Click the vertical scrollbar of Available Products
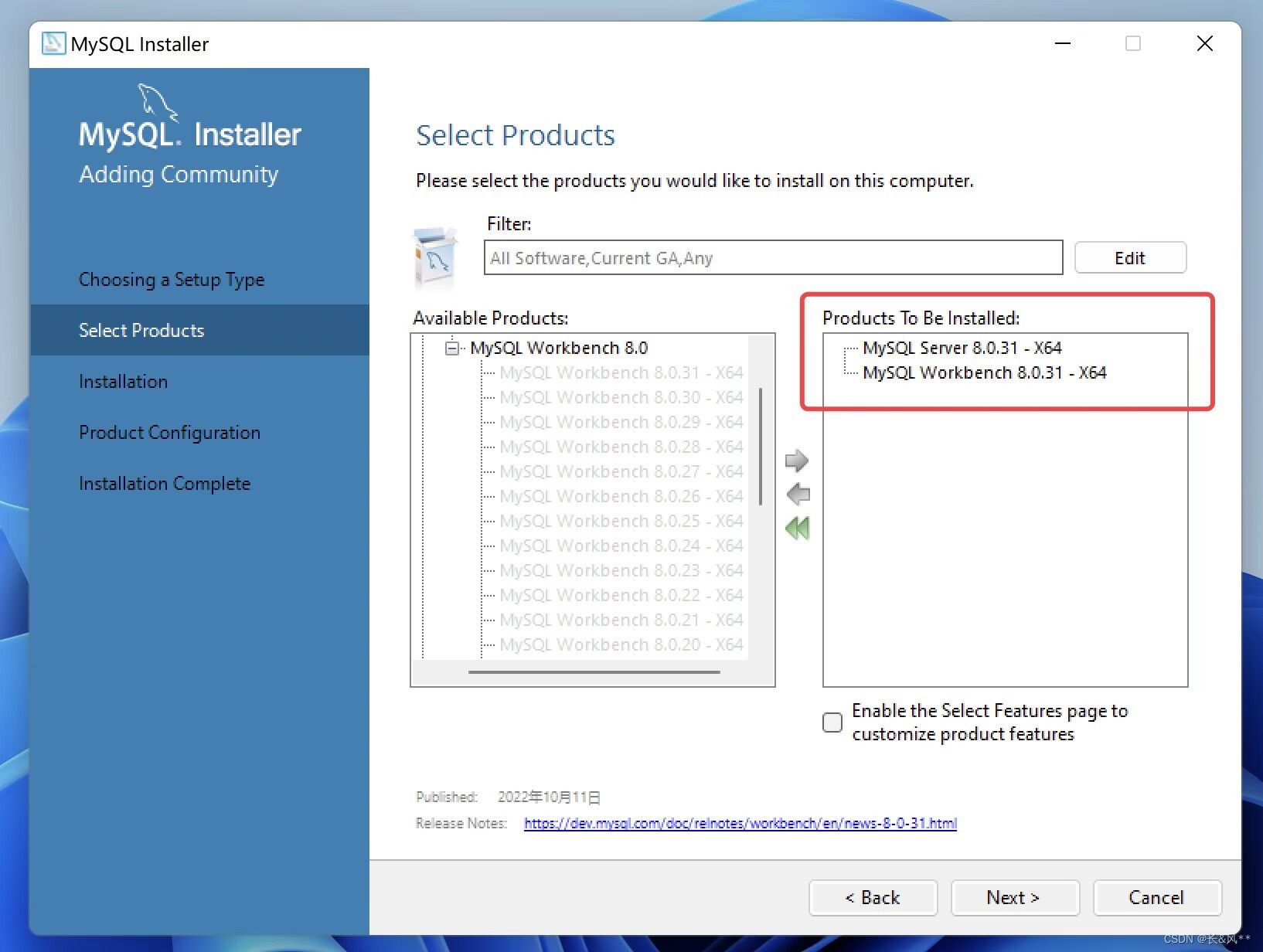Screen dimensions: 1263x952 tap(761, 446)
